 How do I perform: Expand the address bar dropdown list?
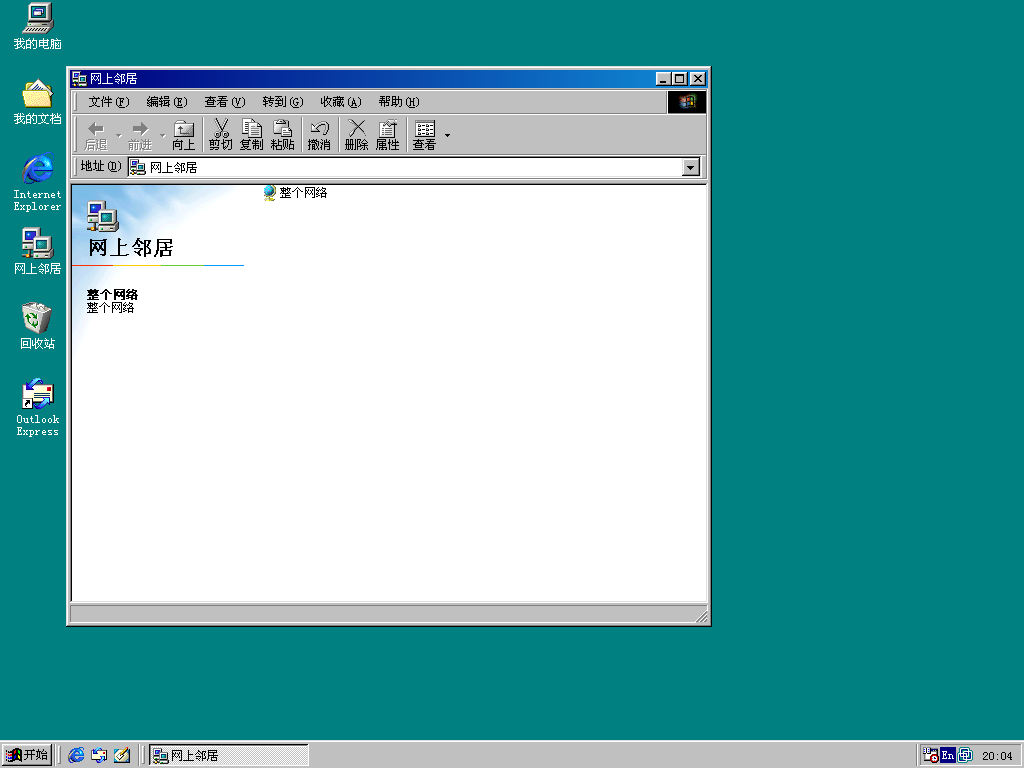690,167
